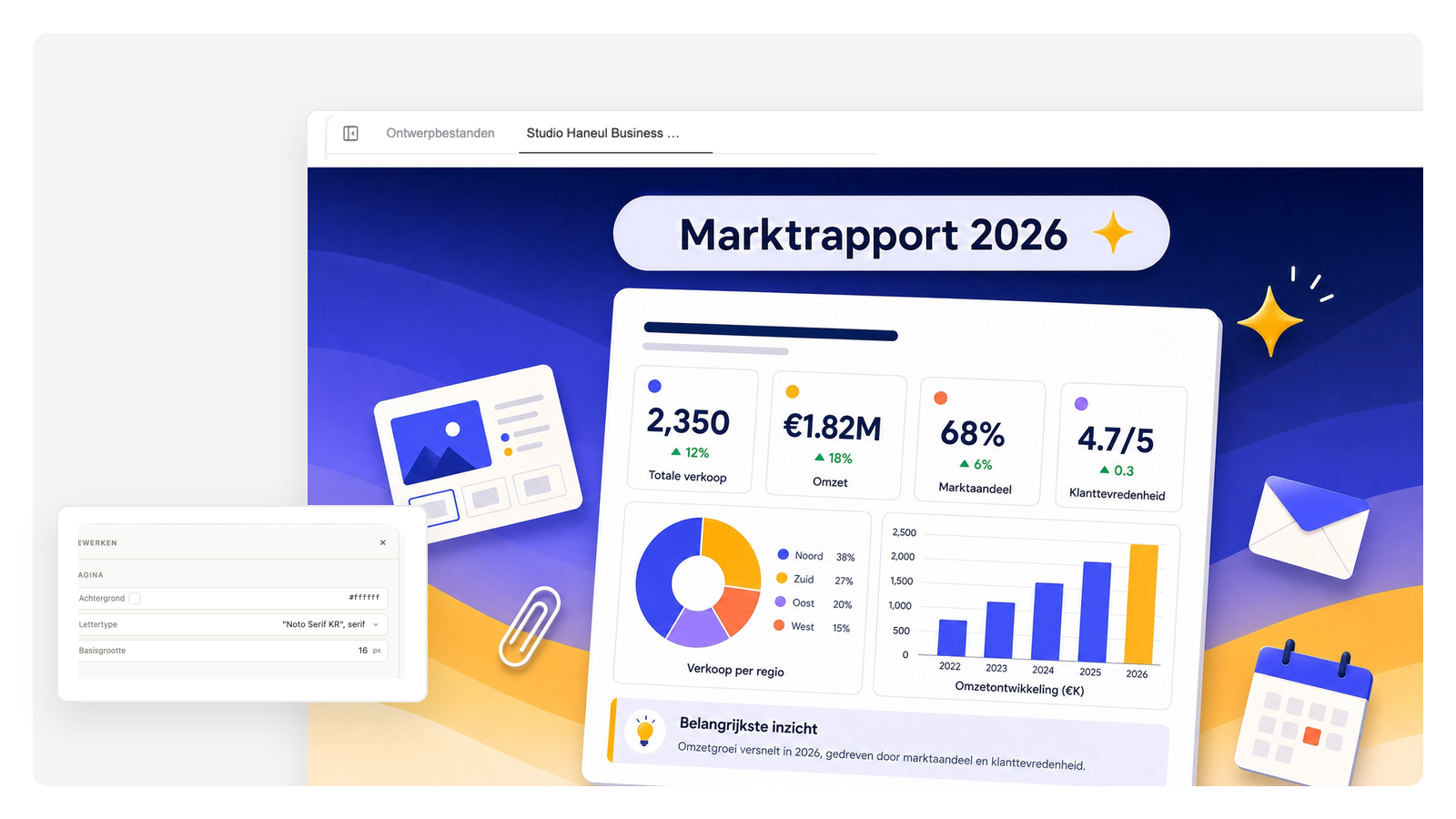Click the Verkoop per regio caption
The width and height of the screenshot is (1456, 819).
tap(735, 670)
